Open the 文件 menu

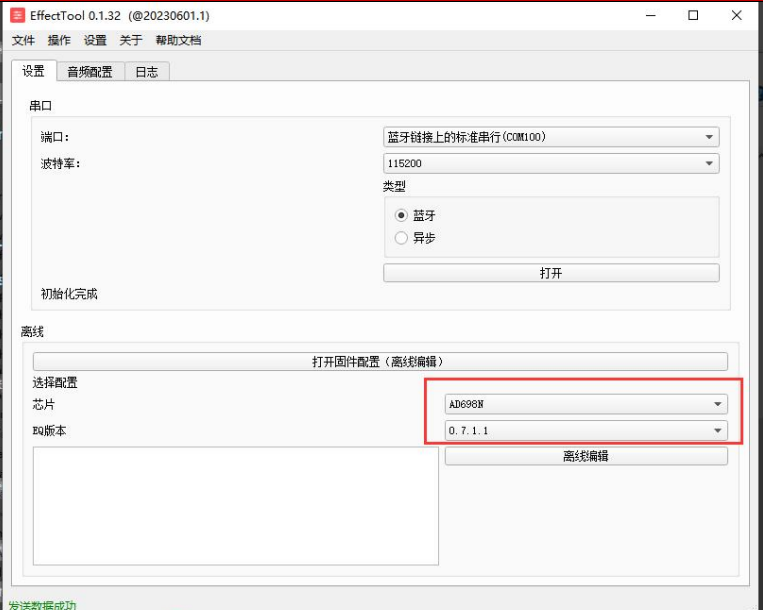point(23,40)
